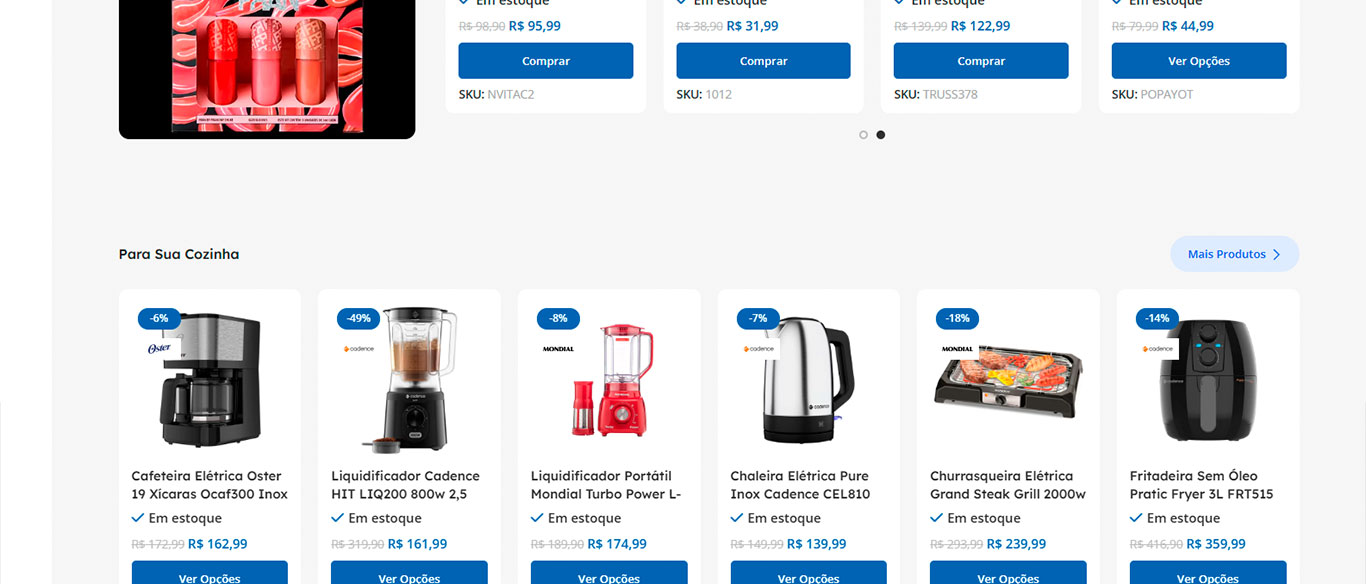Click the -6% badge on the Oster coffee maker
Viewport: 1366px width, 584px height.
(159, 318)
